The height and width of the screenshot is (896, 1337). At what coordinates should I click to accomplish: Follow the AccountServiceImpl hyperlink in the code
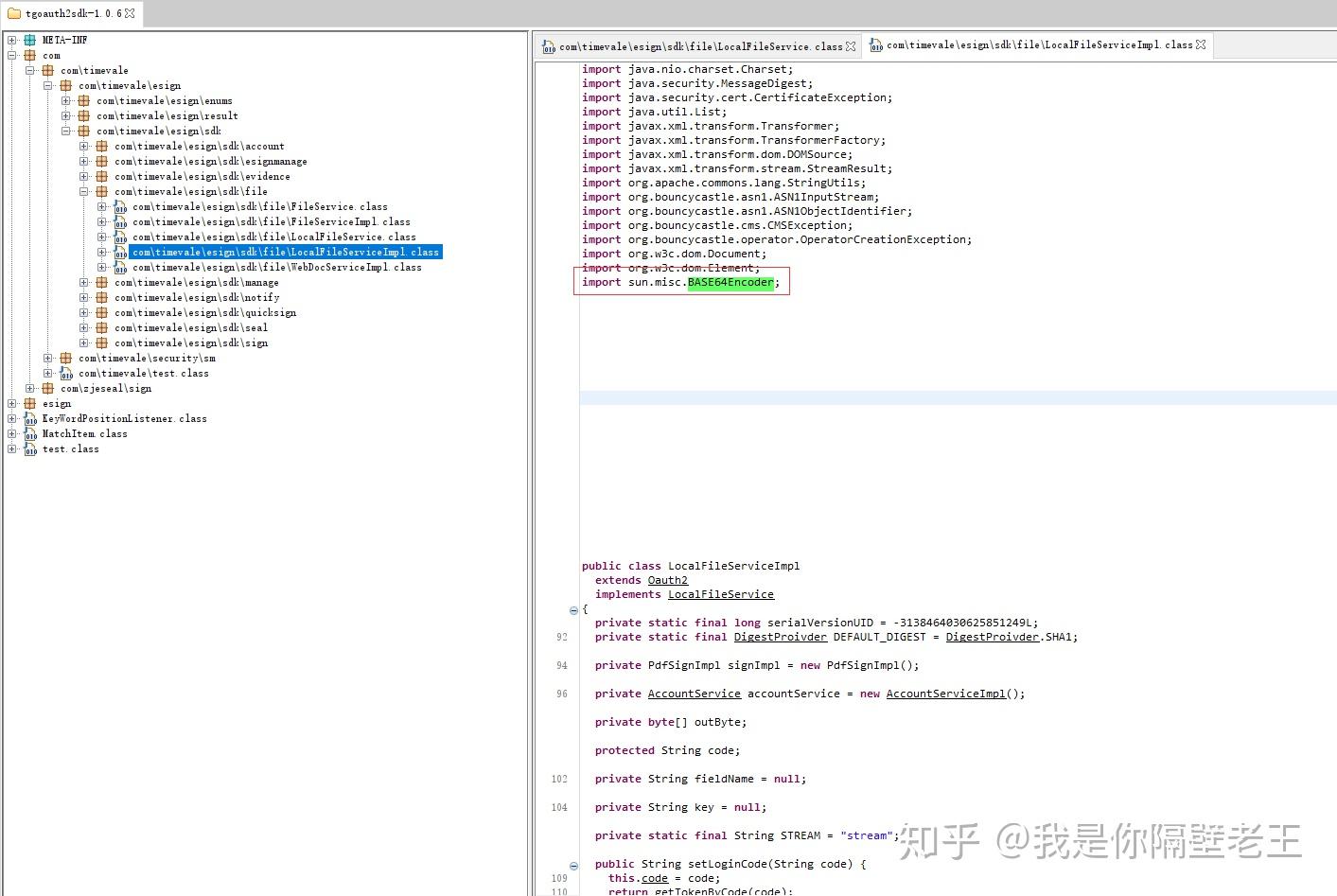tap(945, 694)
